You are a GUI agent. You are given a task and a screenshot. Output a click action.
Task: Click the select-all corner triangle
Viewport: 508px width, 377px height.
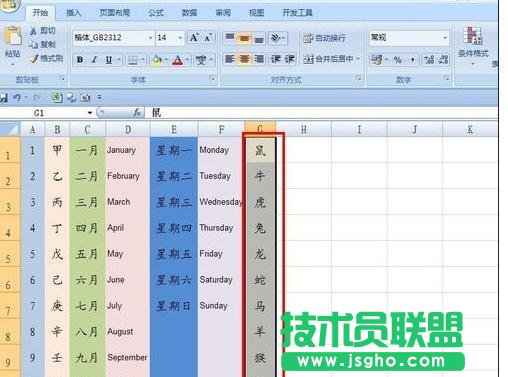(10, 129)
